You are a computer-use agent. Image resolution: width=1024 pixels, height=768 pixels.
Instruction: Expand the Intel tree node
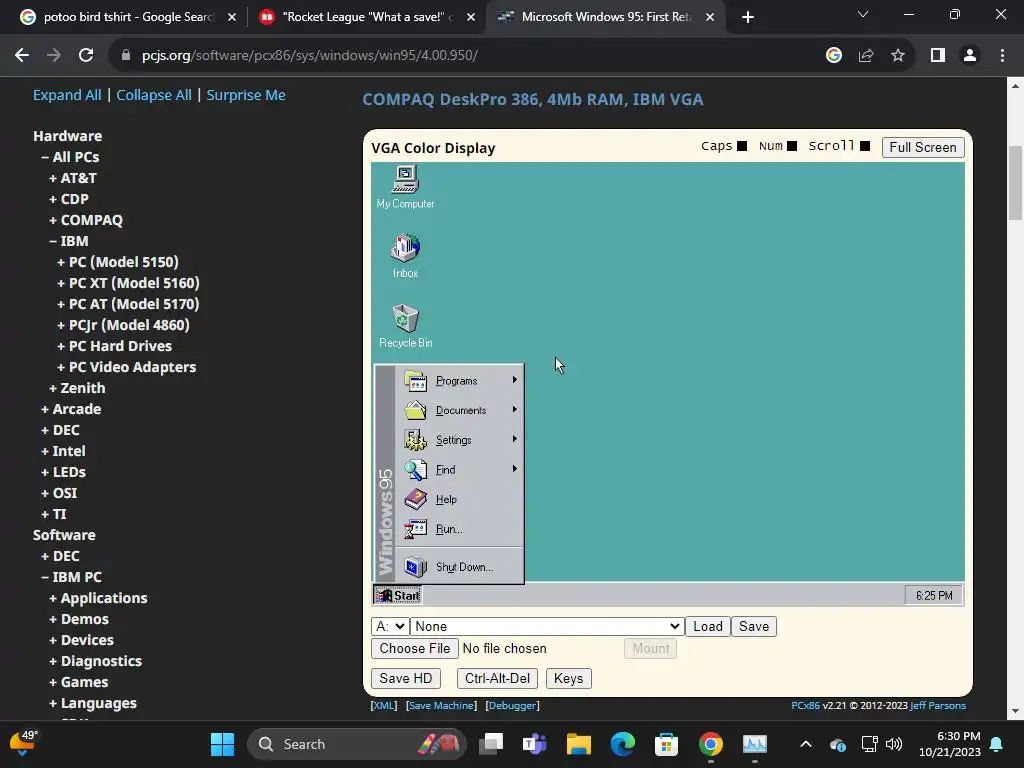pyautogui.click(x=63, y=451)
